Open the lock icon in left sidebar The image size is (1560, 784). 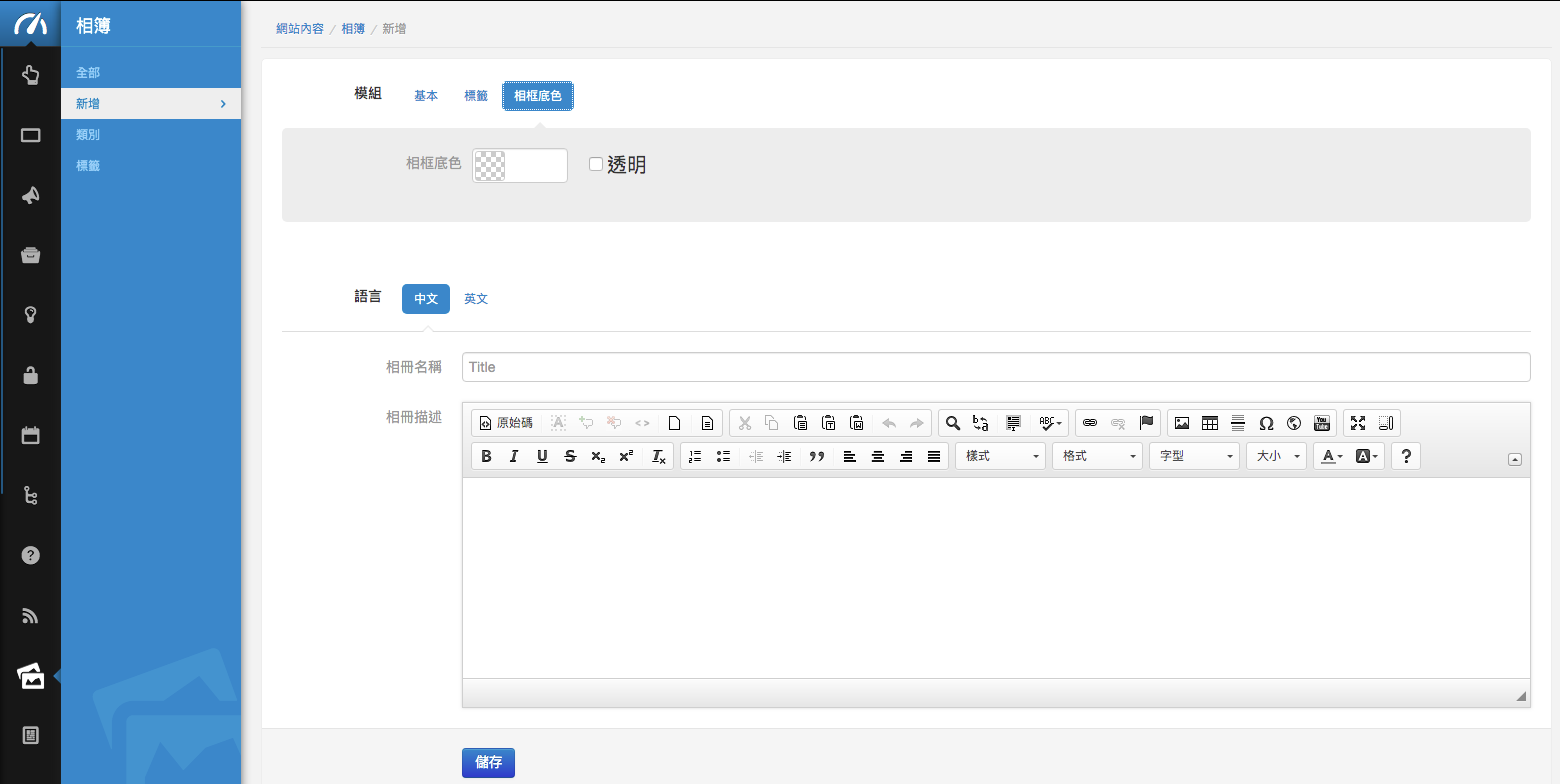coord(30,375)
